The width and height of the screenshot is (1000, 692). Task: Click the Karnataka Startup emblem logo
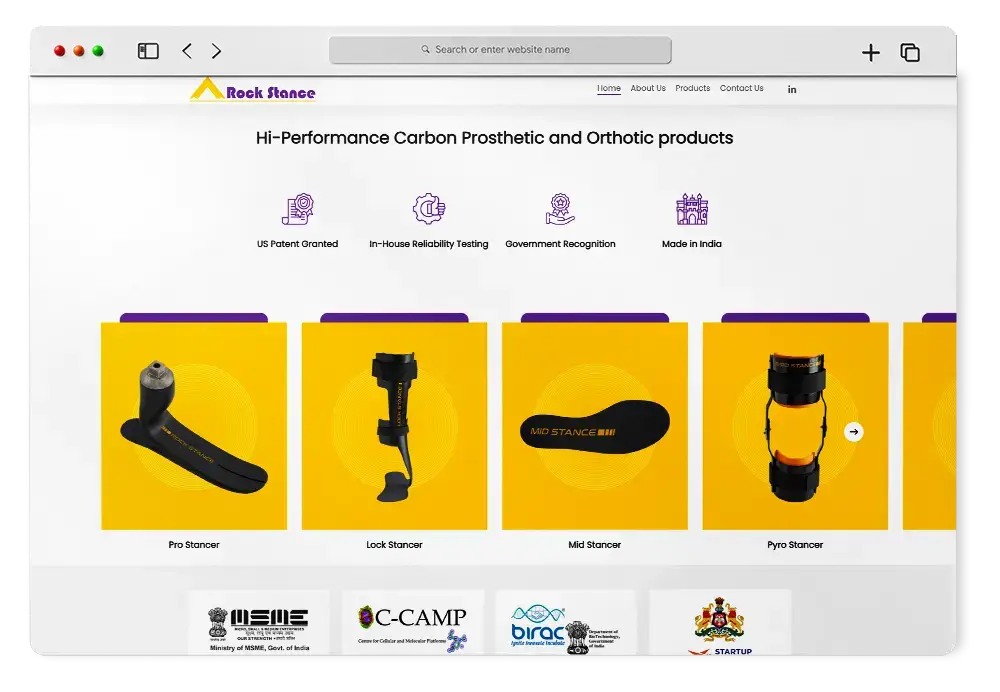coord(720,626)
